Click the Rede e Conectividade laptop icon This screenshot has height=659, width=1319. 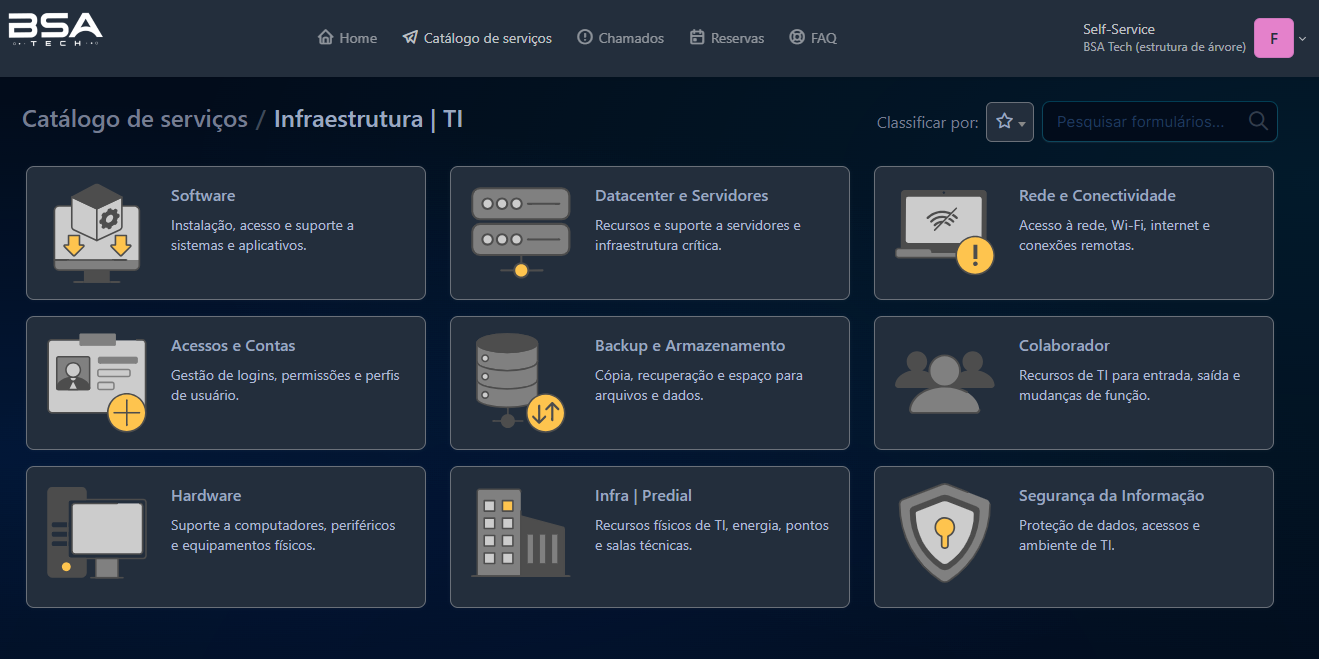[944, 232]
